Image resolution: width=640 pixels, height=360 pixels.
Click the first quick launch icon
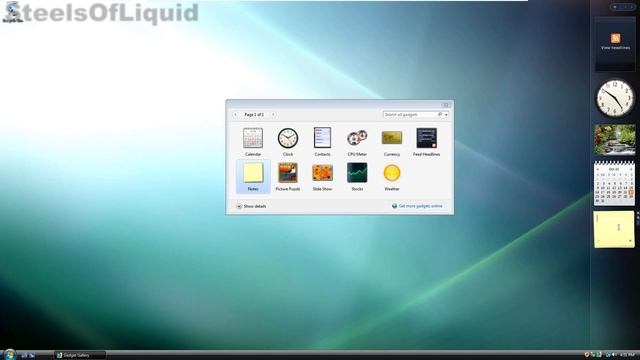24,356
